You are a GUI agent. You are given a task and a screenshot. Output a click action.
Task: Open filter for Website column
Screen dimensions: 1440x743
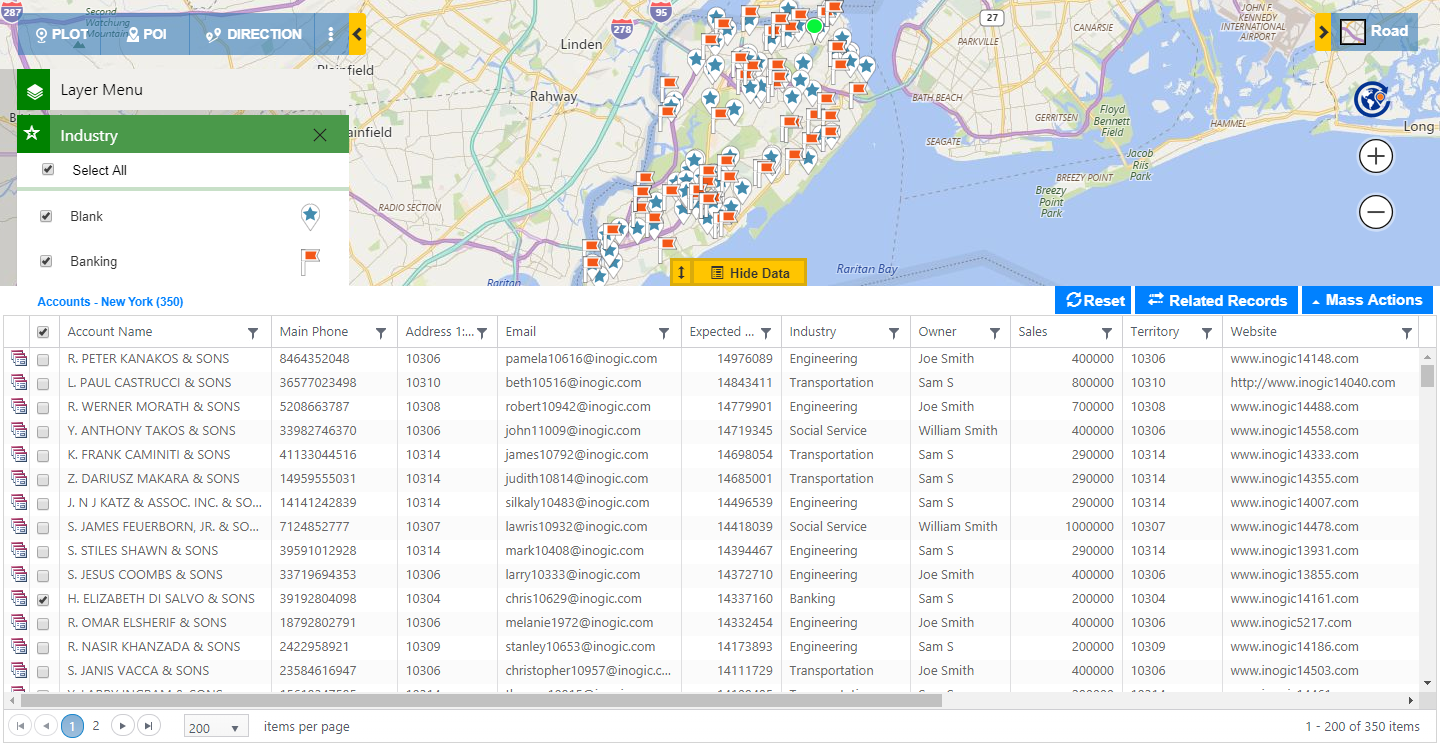(x=1407, y=333)
